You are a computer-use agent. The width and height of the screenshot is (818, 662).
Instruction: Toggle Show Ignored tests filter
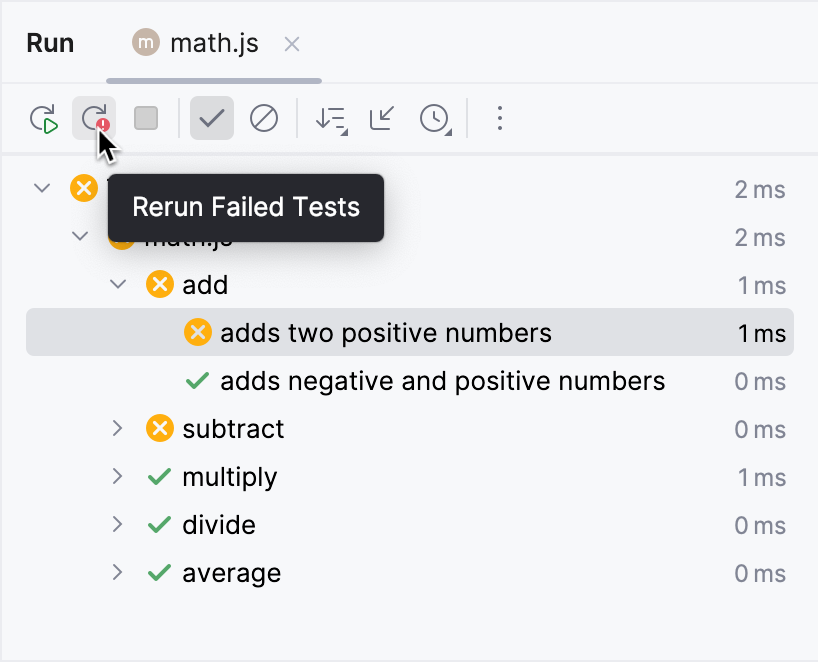pos(263,118)
